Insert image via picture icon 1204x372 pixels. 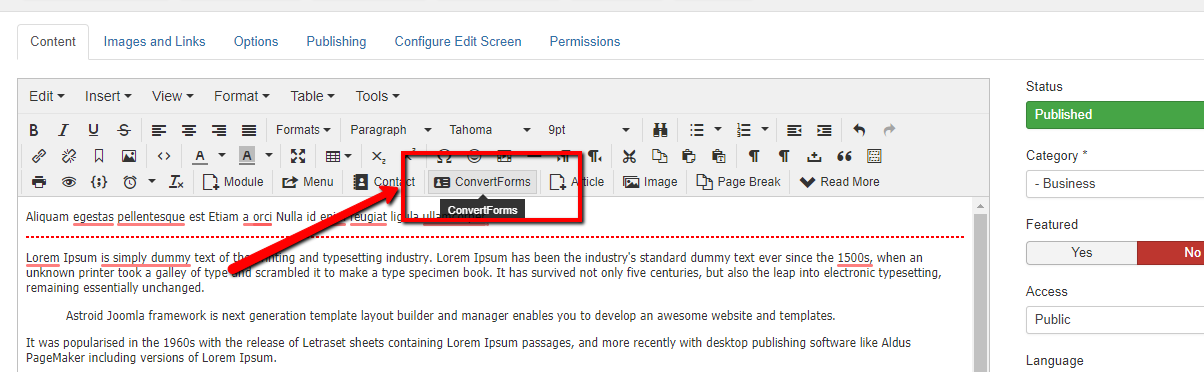point(128,156)
